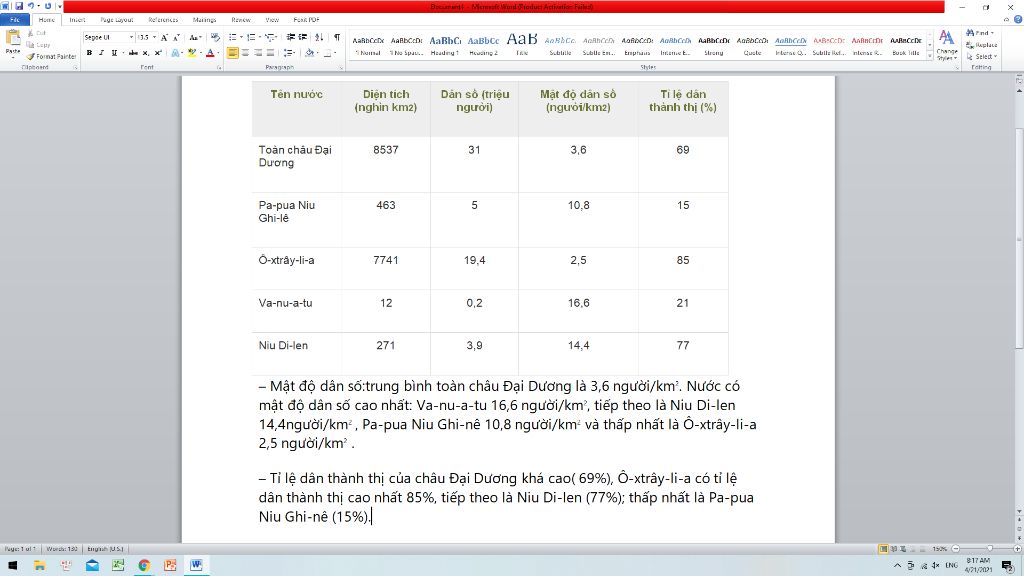
Task: Undo the last action
Action: point(31,6)
